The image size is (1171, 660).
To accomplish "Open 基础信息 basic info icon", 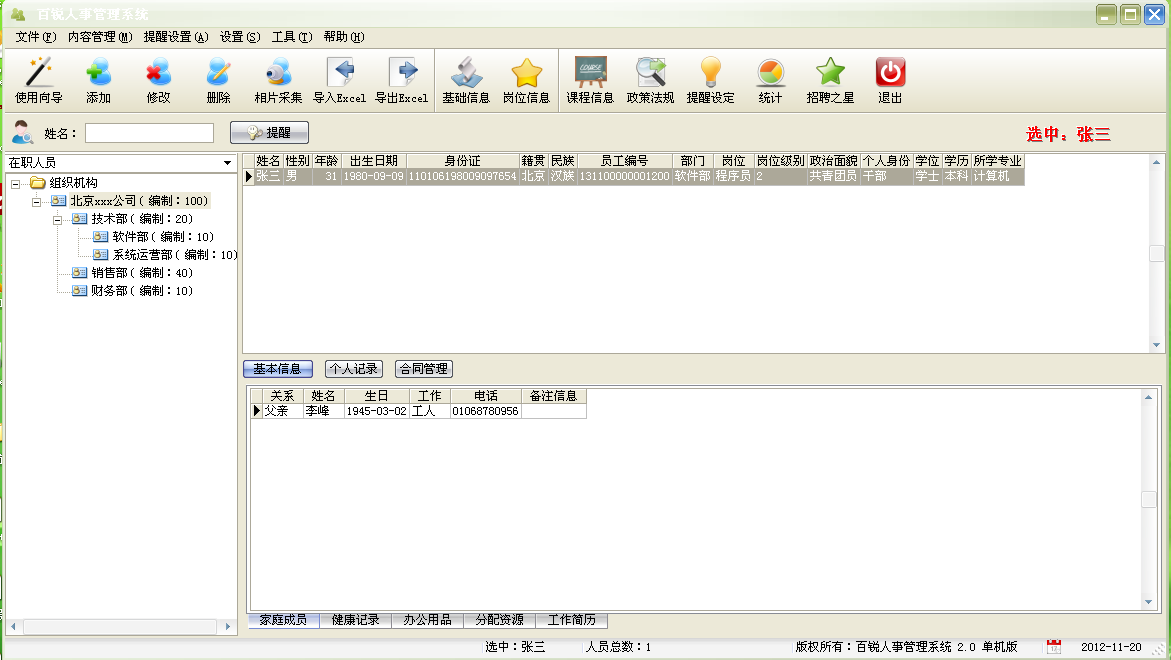I will click(466, 80).
